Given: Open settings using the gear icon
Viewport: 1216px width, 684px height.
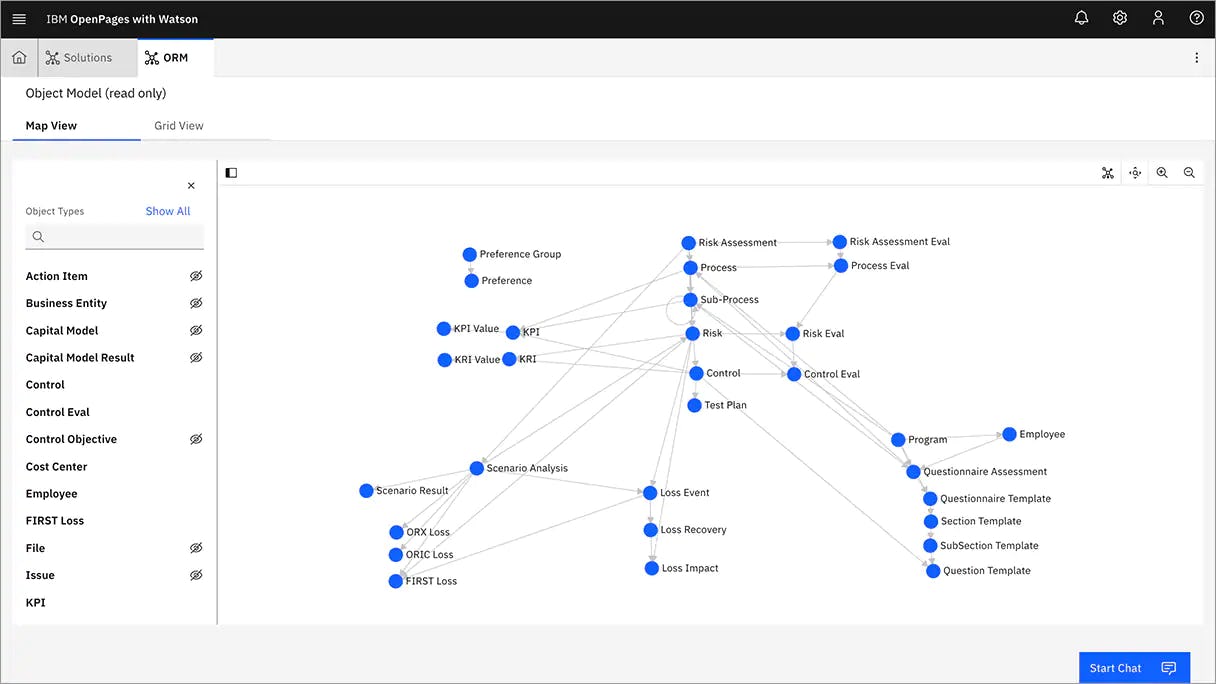Looking at the screenshot, I should click(1120, 17).
